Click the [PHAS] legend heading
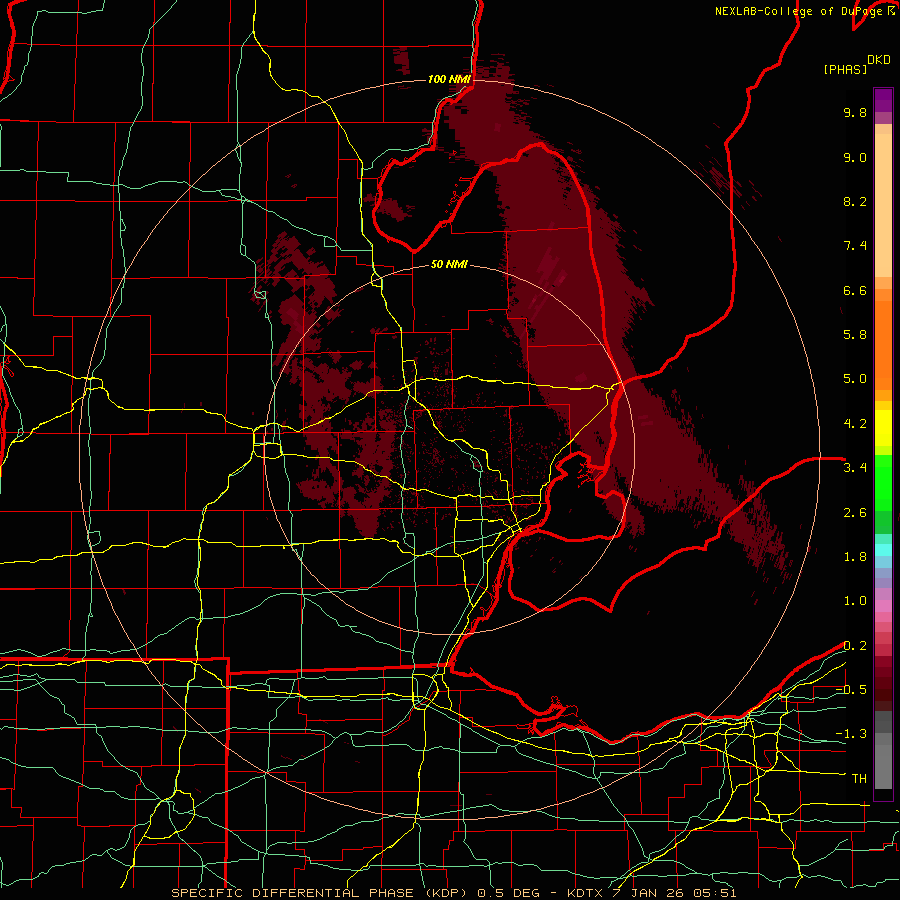 [845, 70]
